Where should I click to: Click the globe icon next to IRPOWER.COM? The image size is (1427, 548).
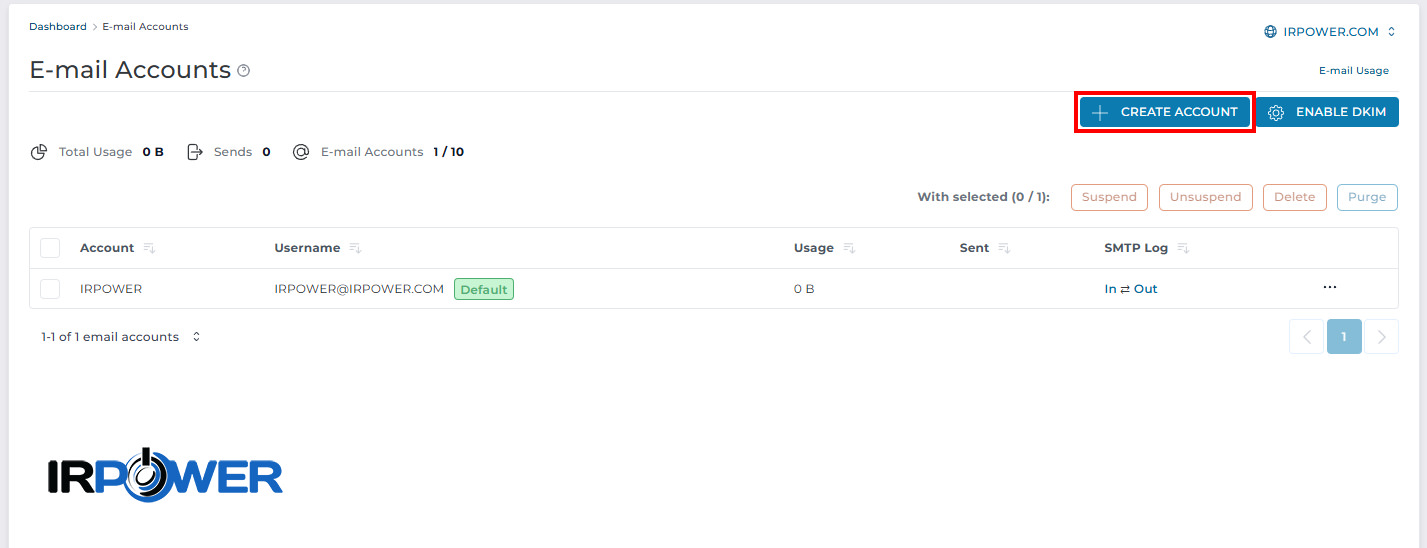[x=1270, y=32]
